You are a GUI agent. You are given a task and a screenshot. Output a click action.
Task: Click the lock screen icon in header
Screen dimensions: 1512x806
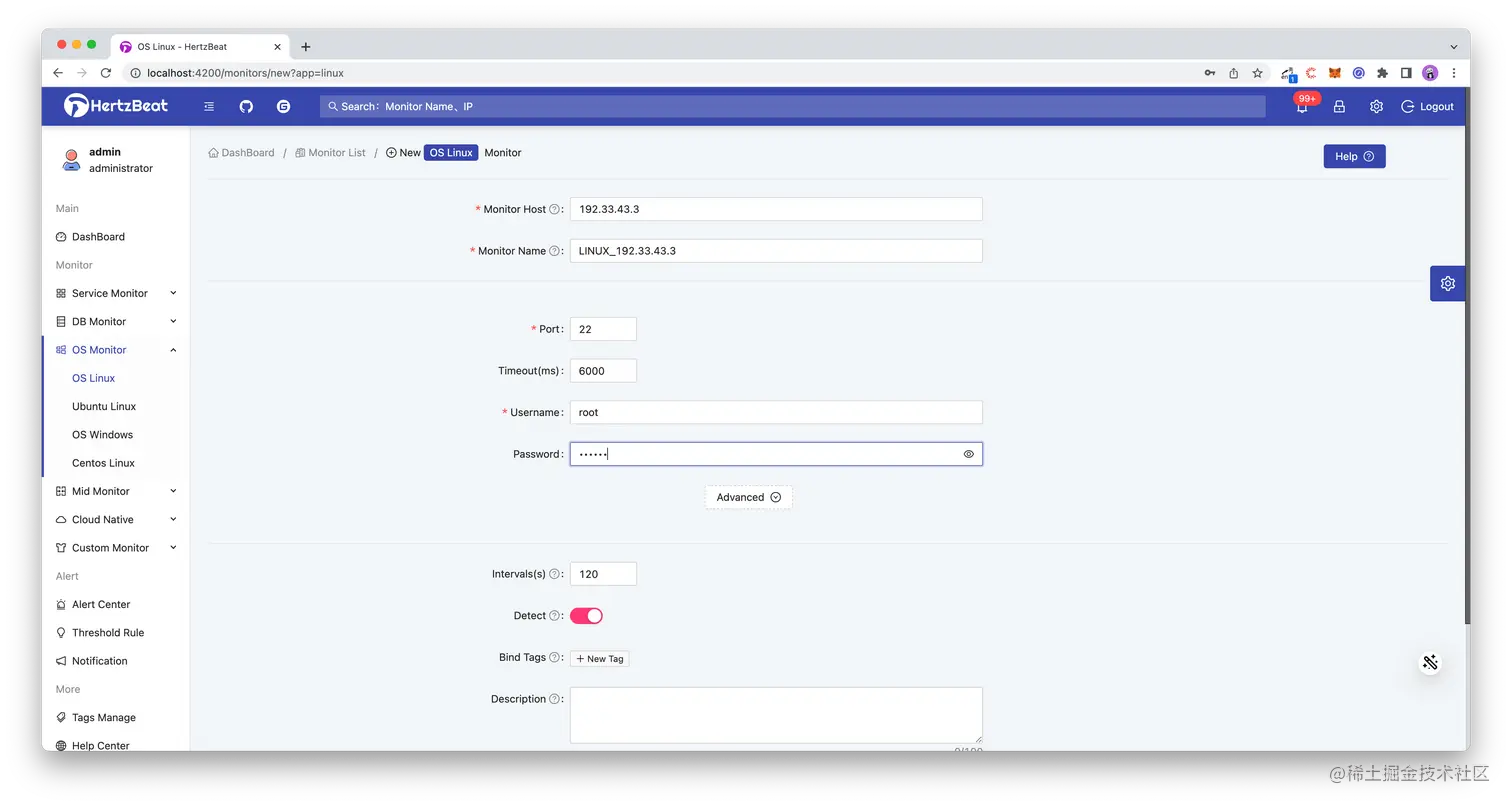tap(1339, 106)
